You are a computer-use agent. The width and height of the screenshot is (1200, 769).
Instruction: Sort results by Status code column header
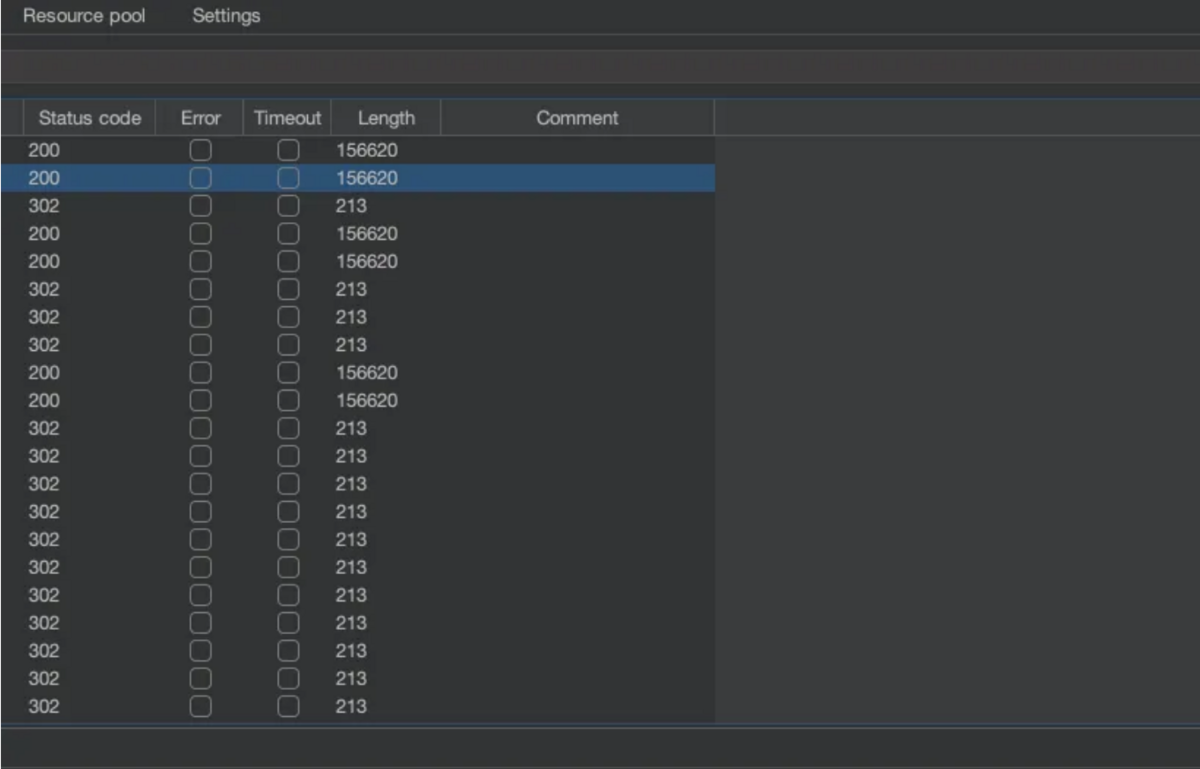coord(90,118)
